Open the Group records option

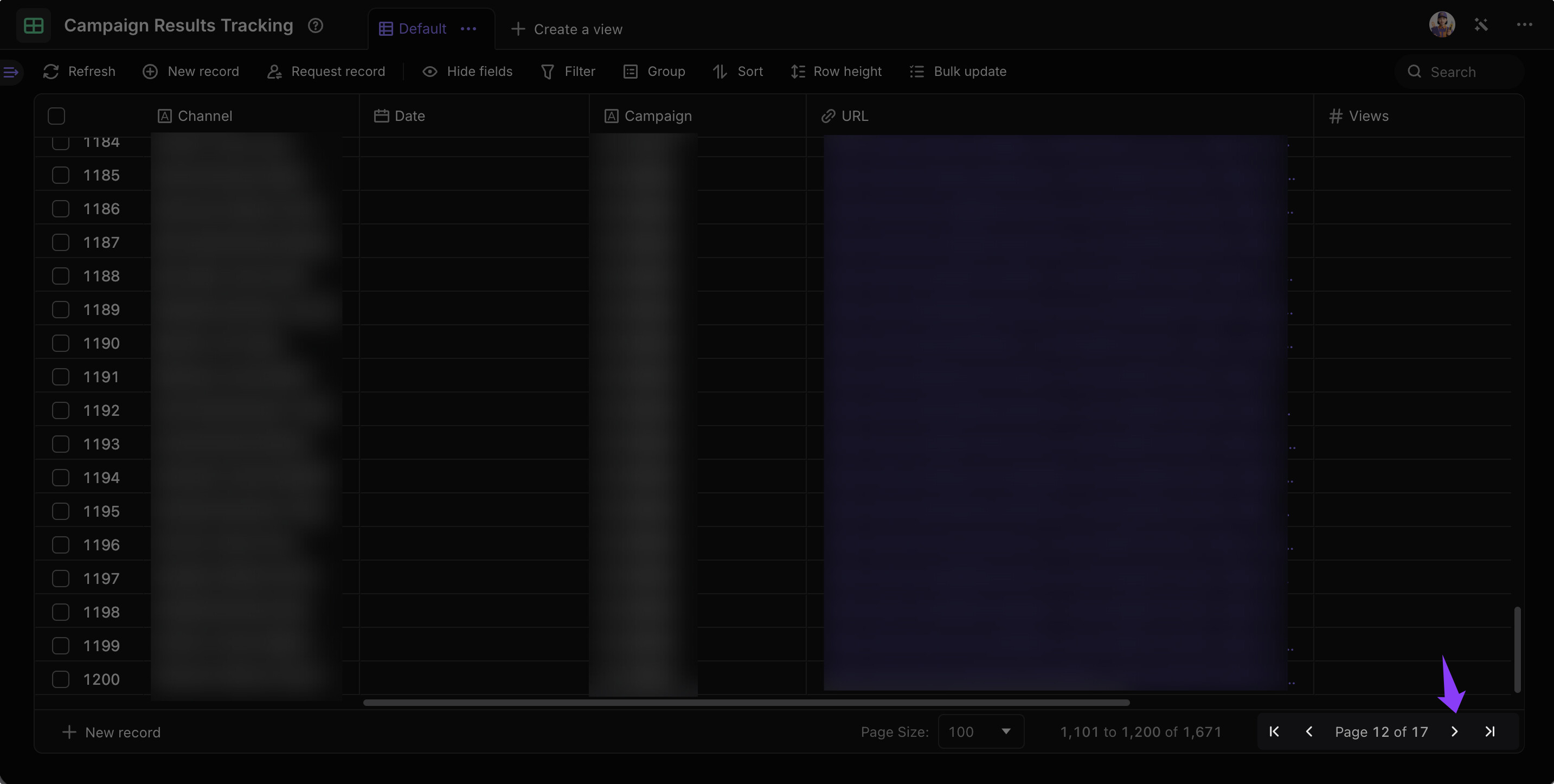[x=654, y=72]
